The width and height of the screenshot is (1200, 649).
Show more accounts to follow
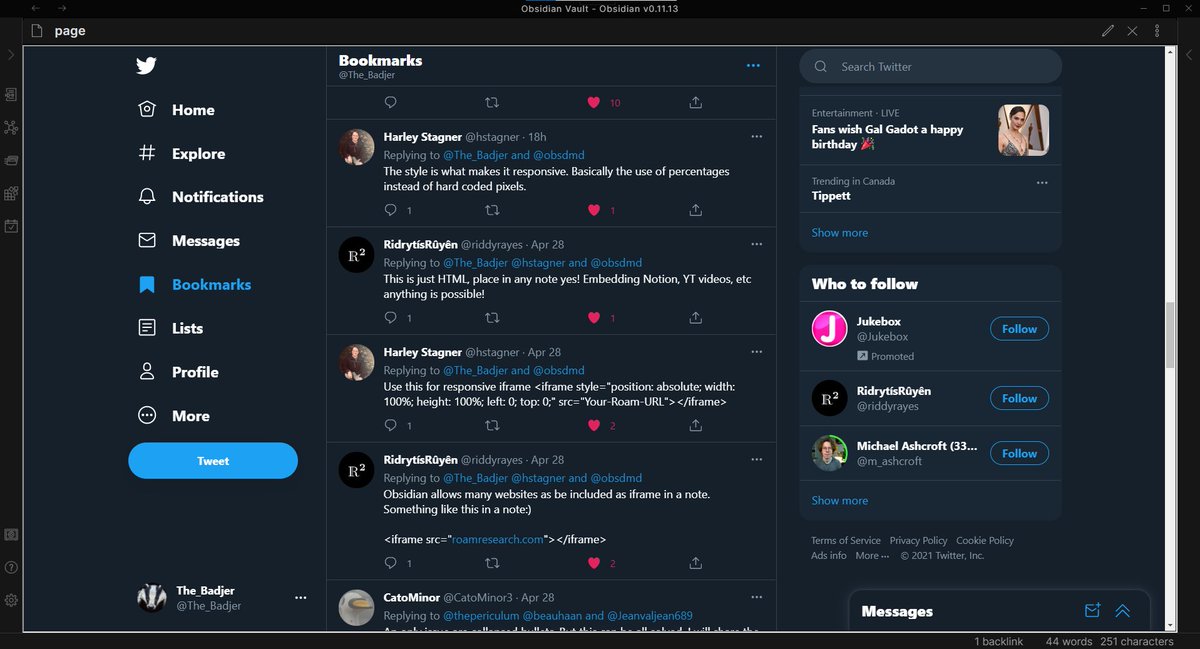[x=840, y=501]
